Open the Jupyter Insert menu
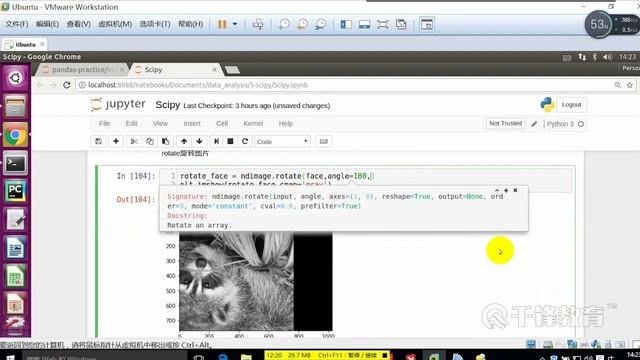 (x=192, y=123)
